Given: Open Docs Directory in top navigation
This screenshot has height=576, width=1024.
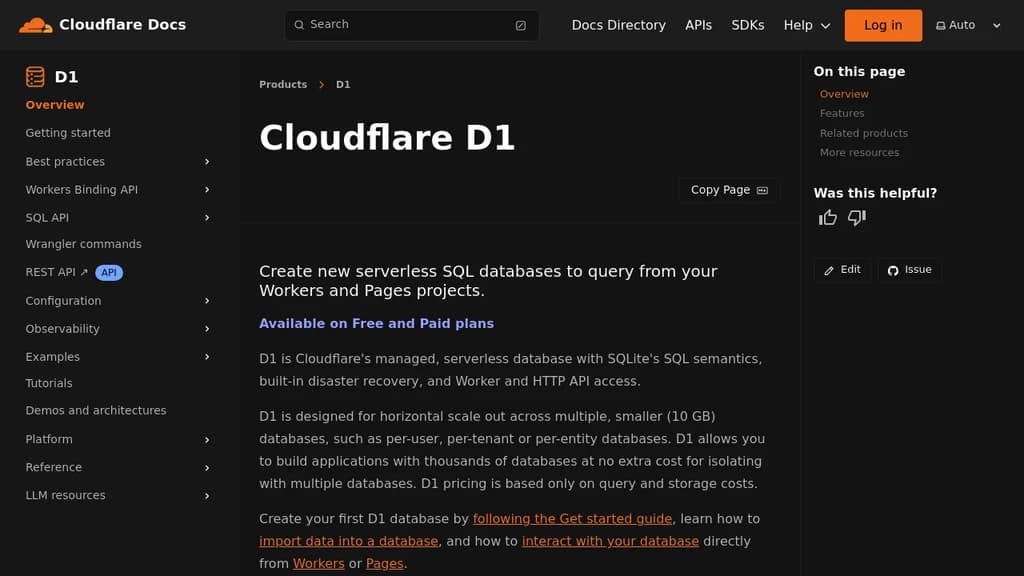Looking at the screenshot, I should pos(618,25).
